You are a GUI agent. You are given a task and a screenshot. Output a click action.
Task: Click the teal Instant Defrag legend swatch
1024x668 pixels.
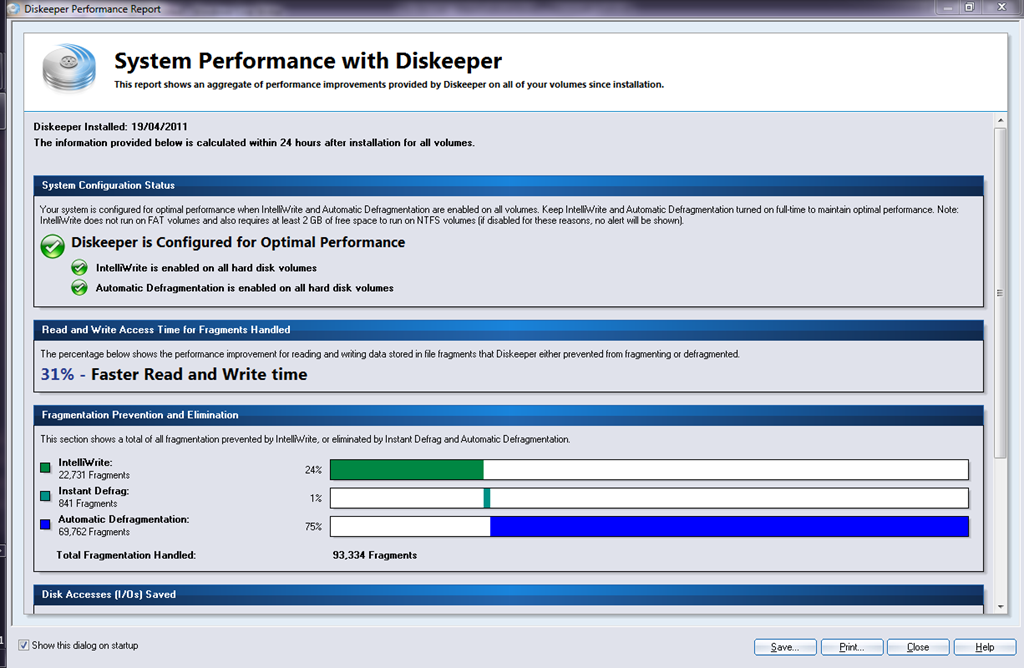click(x=45, y=496)
